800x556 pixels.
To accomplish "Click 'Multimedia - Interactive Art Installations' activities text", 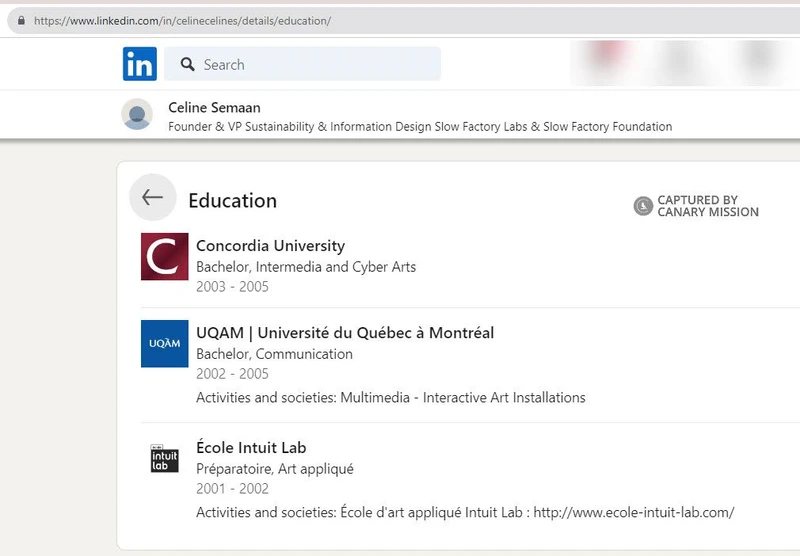I will 463,397.
